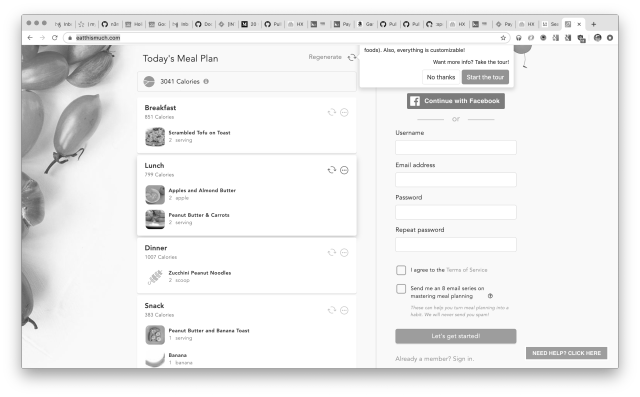
Task: Open the Zucchini Peanut Noodles thumbnail
Action: 155,277
